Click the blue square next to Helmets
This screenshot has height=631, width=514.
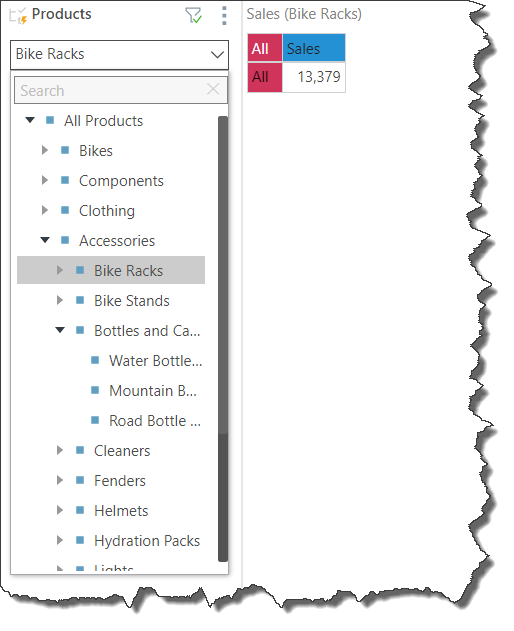point(80,510)
